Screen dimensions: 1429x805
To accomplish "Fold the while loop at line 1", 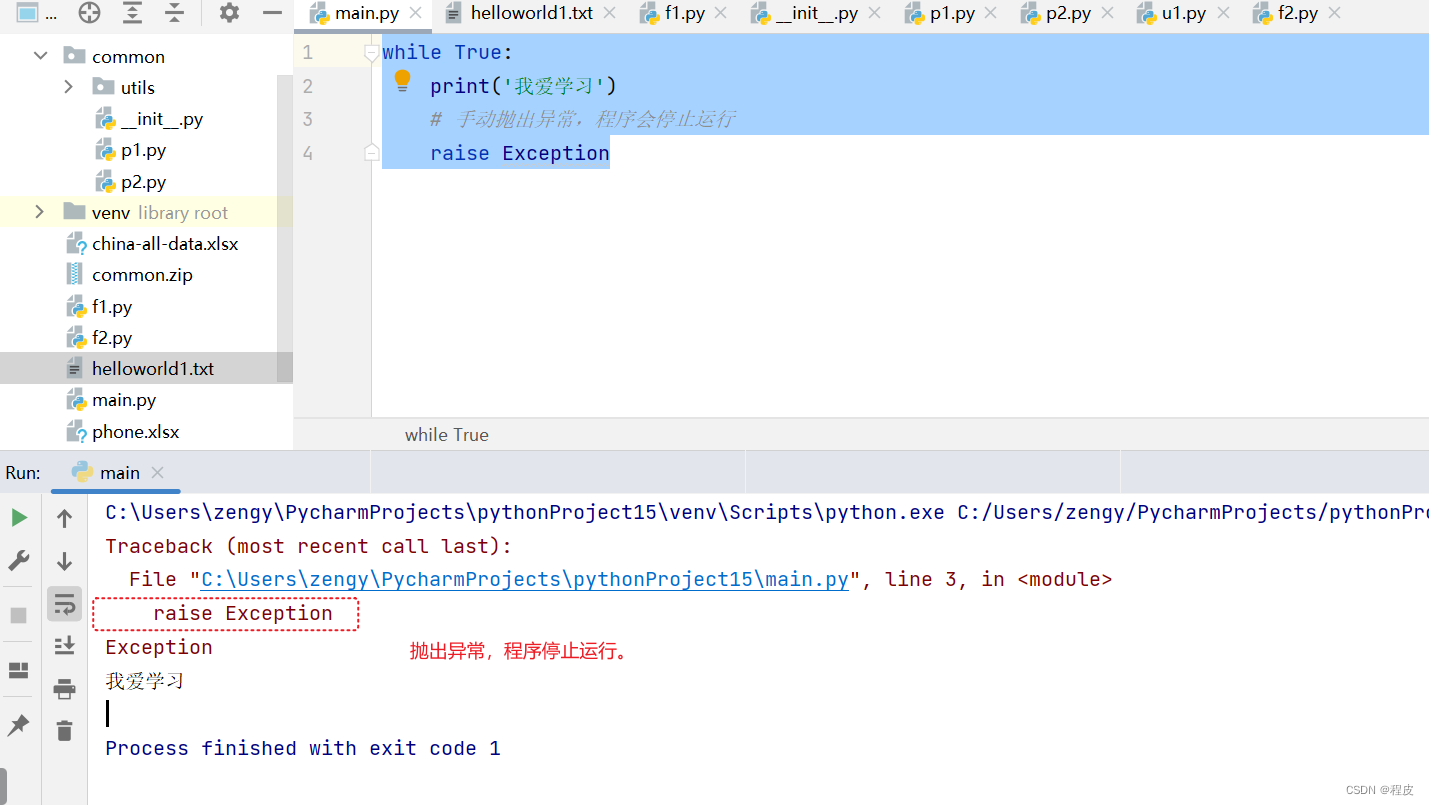I will [372, 53].
